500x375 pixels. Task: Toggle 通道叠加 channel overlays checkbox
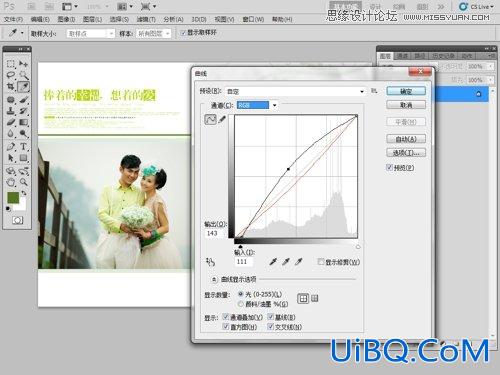point(226,317)
